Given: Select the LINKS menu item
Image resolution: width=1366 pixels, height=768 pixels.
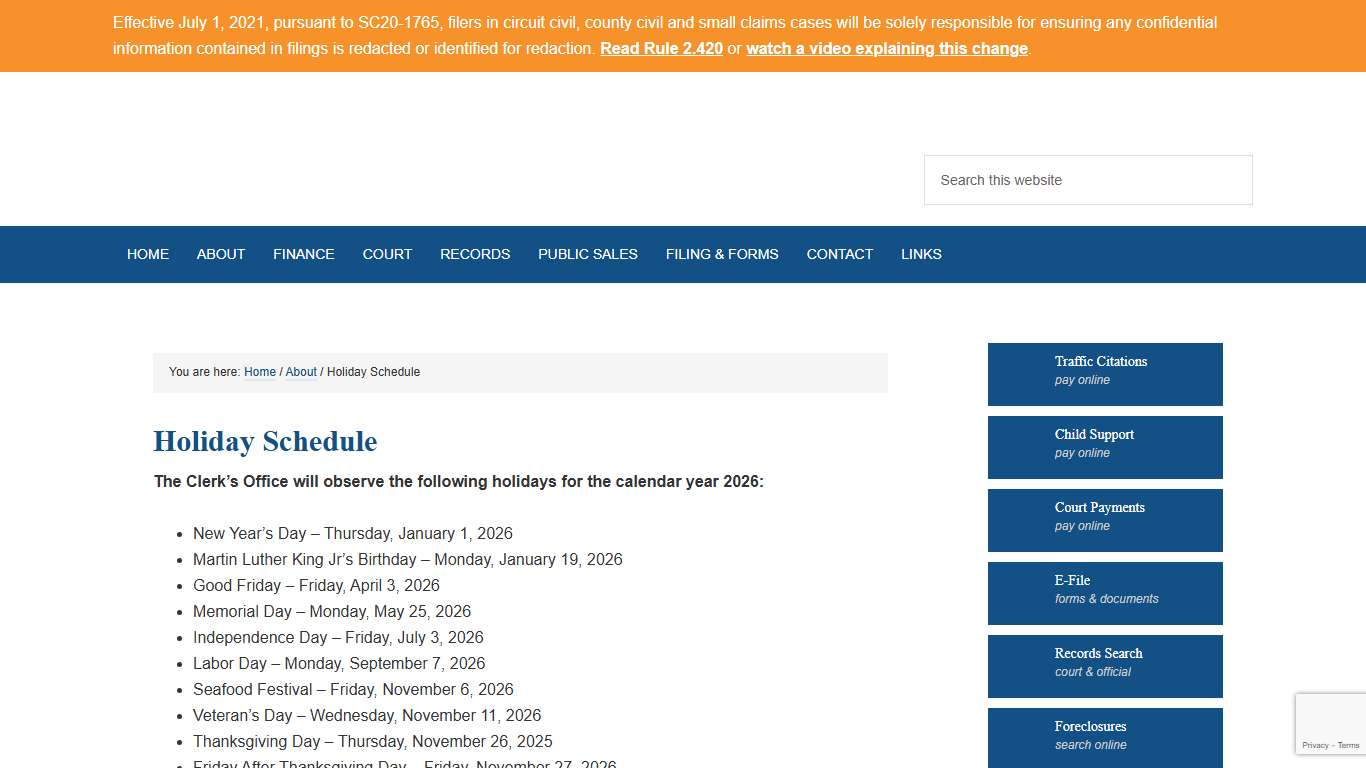Looking at the screenshot, I should point(921,254).
